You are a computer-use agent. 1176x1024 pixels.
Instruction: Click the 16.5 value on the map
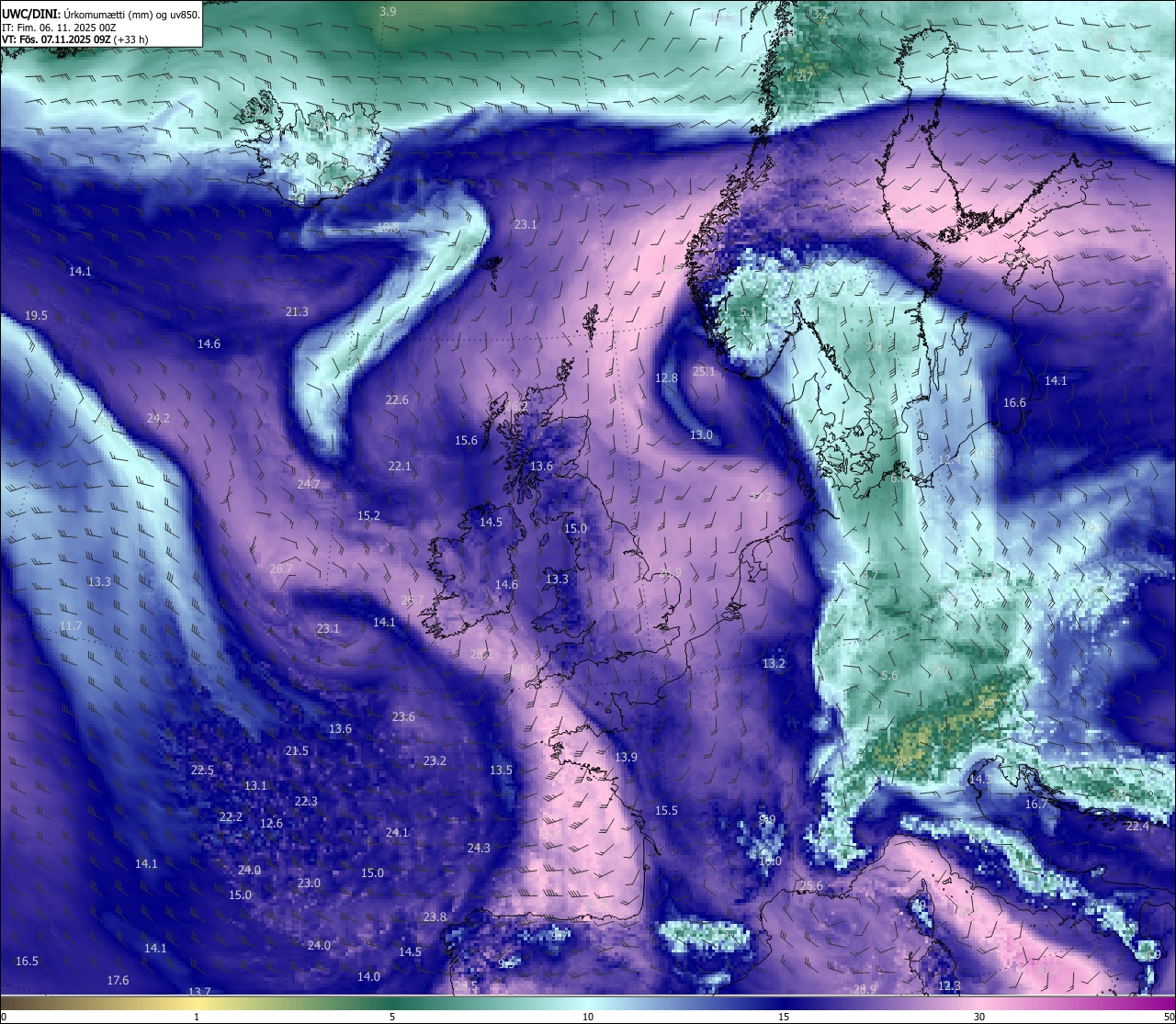[x=27, y=961]
